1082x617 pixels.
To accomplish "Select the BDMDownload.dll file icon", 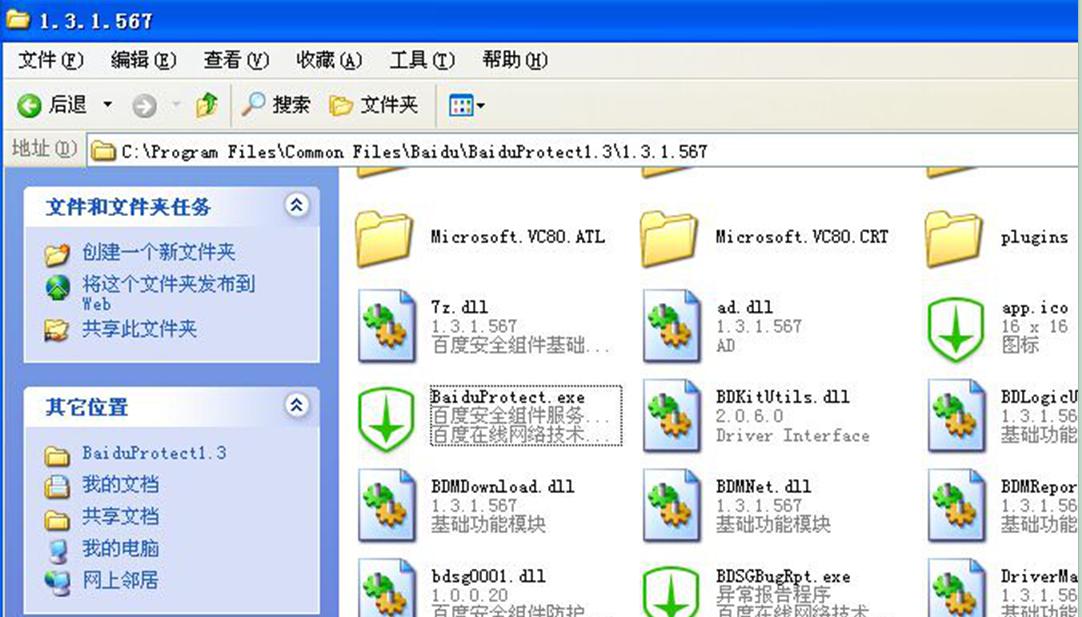I will coord(386,506).
